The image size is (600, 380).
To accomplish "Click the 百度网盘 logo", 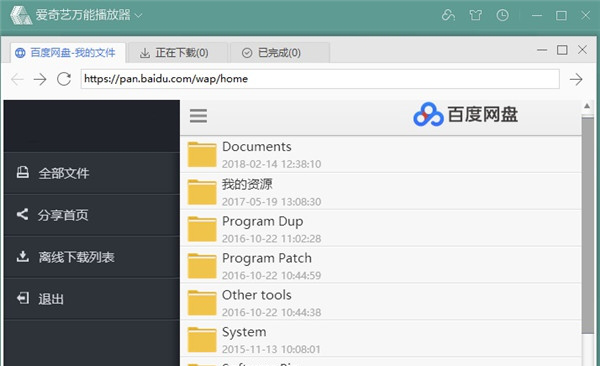I will click(x=465, y=114).
